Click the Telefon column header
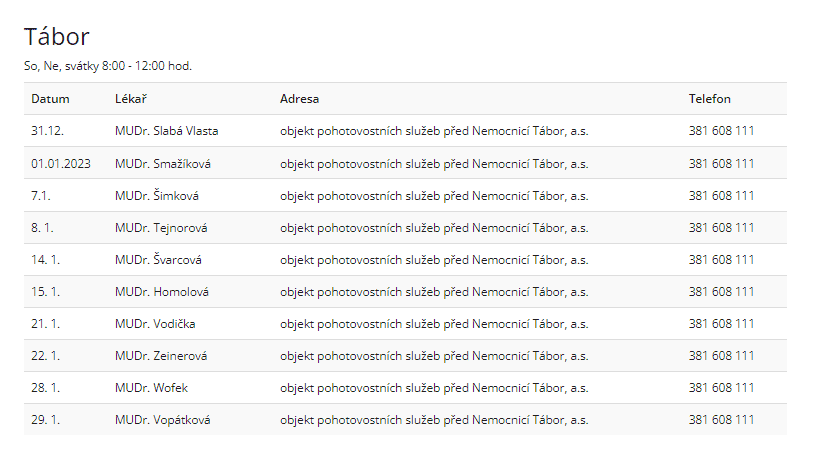 click(x=709, y=99)
